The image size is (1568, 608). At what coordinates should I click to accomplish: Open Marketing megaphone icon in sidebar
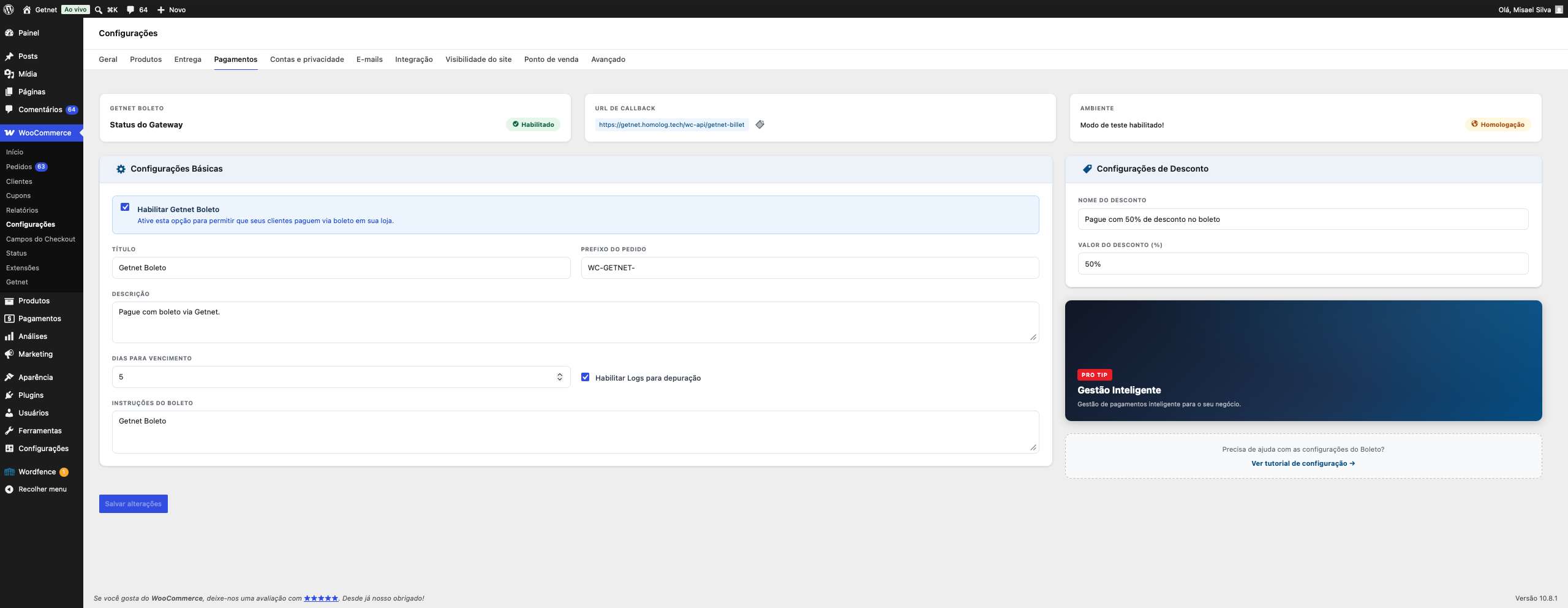9,354
